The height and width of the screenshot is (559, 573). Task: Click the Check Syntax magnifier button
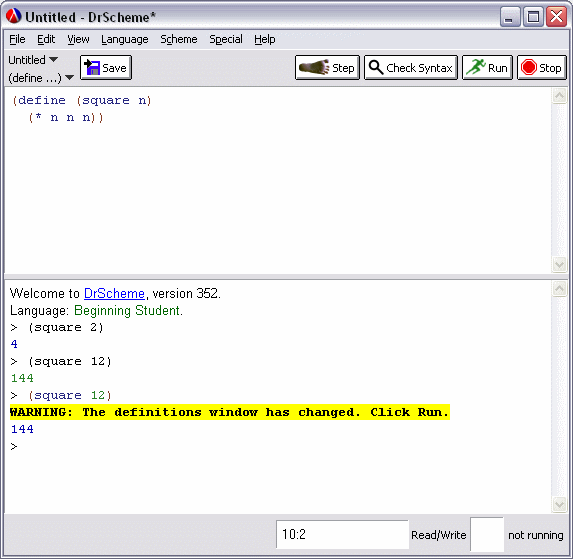coord(411,68)
